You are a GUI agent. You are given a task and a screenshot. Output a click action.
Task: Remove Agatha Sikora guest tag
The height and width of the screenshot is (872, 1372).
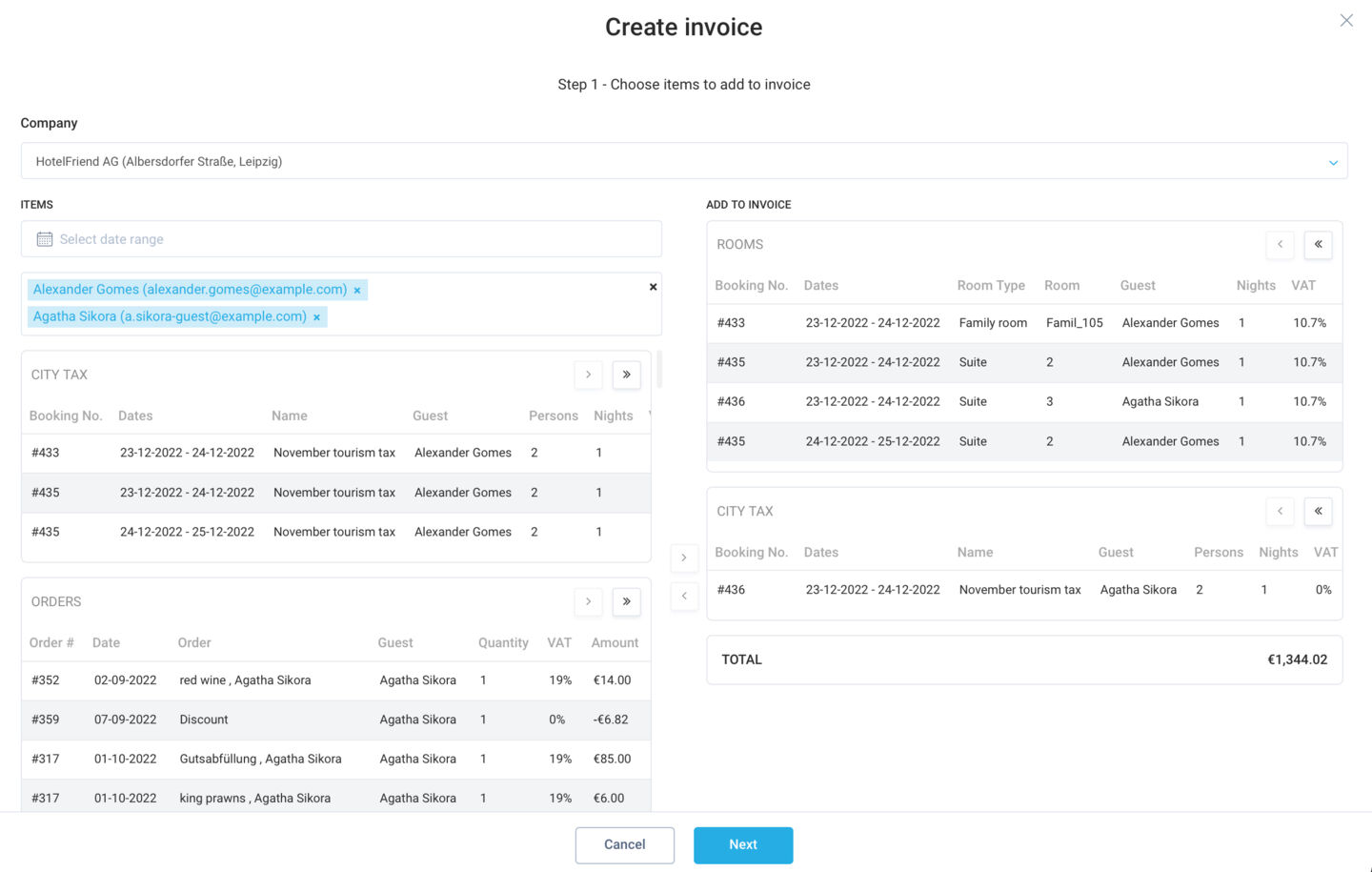point(316,317)
